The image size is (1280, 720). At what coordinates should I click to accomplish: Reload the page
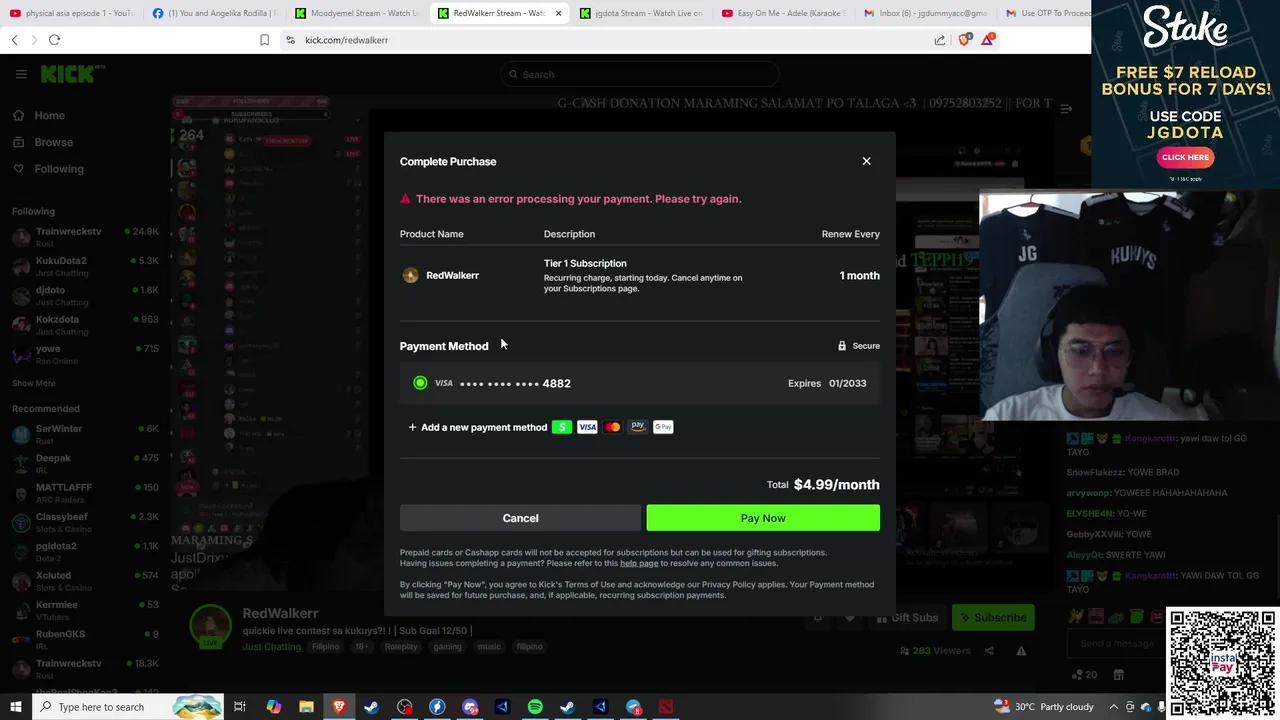point(54,40)
